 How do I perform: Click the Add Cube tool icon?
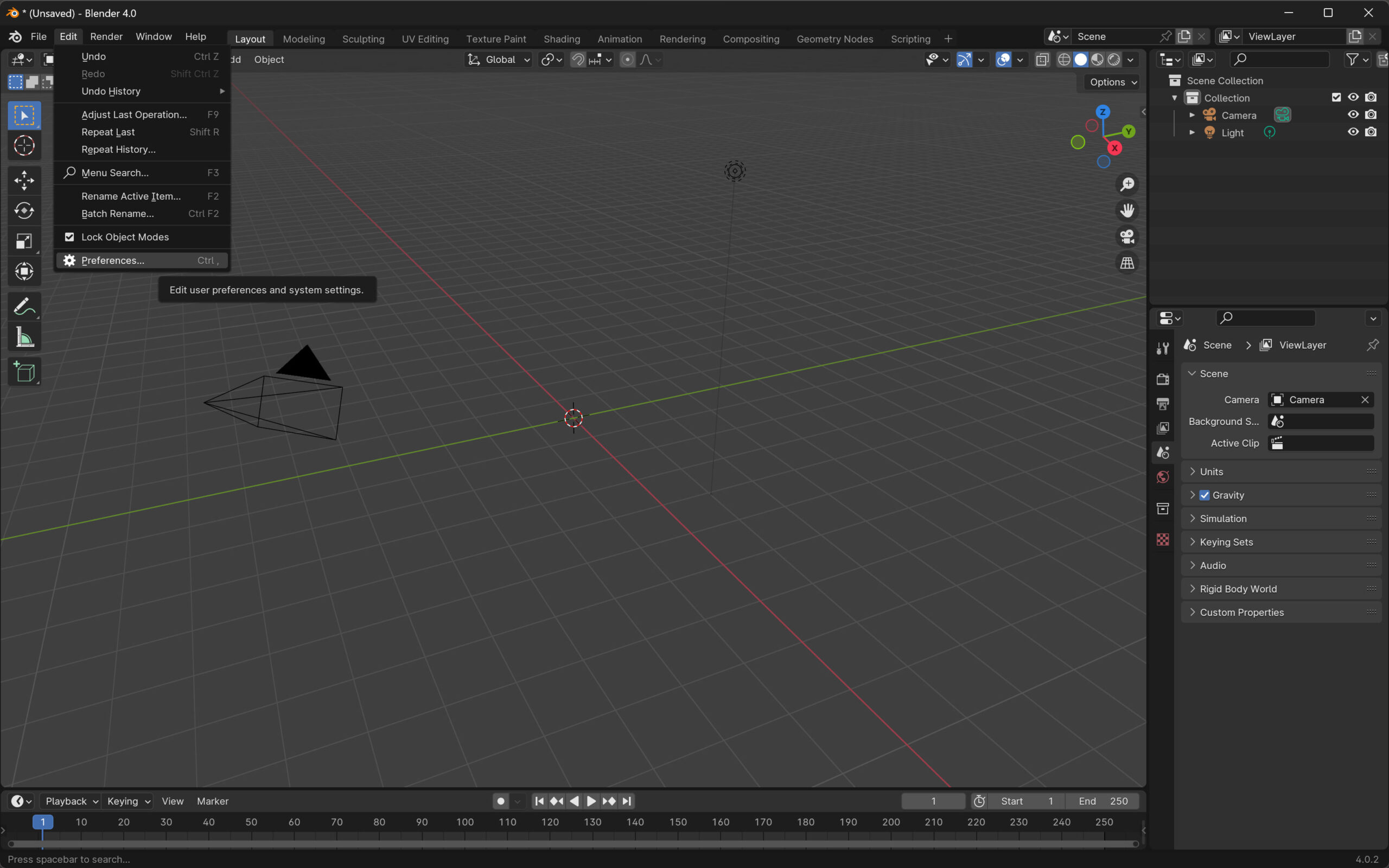tap(24, 372)
